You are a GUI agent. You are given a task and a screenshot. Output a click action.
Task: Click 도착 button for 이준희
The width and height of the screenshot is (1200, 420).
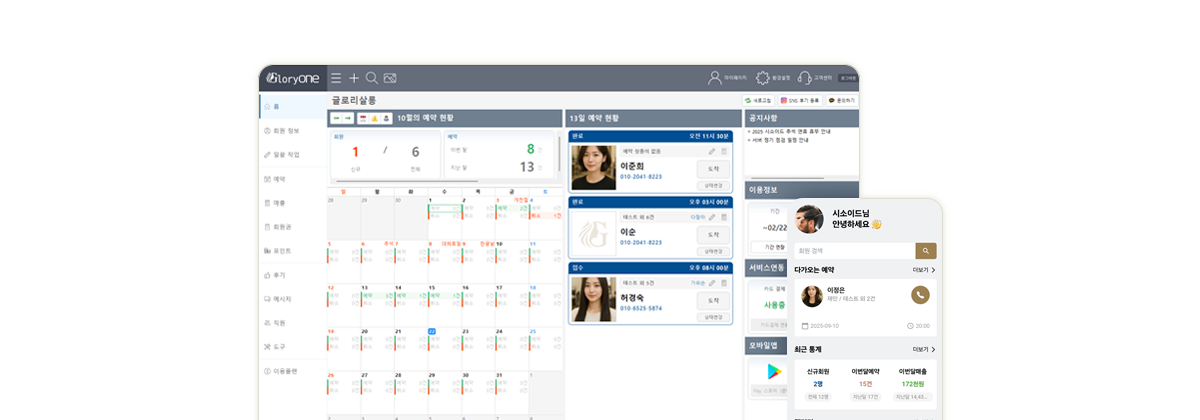point(713,169)
